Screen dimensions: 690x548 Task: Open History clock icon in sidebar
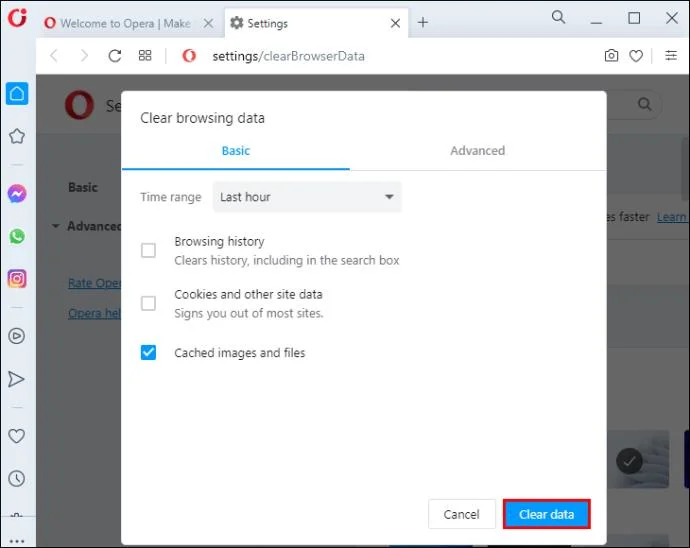(x=17, y=478)
